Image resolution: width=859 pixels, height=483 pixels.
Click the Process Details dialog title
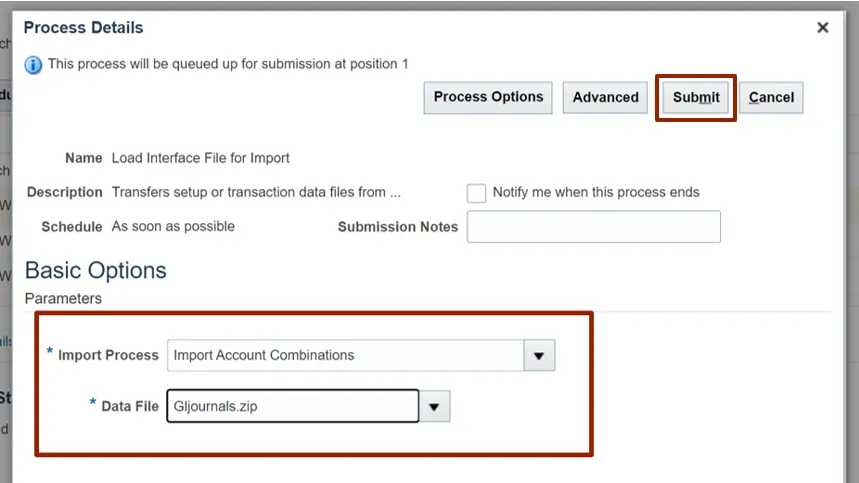coord(83,27)
